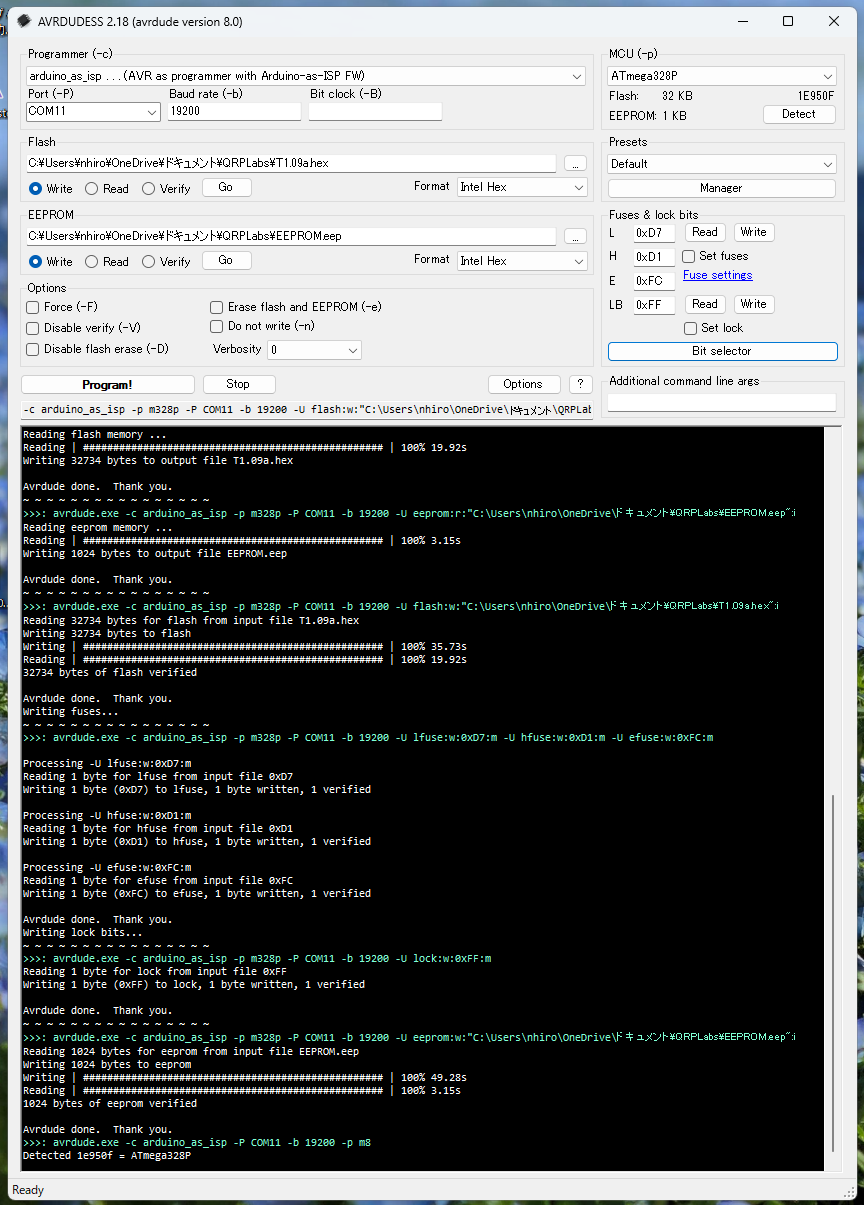Expand the COM11 port dropdown
Viewport: 864px width, 1205px height.
point(93,112)
